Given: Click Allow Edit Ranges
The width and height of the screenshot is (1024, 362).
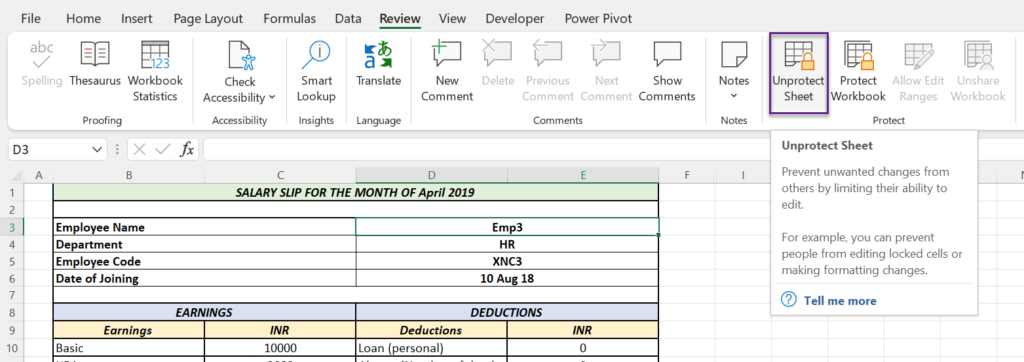Looking at the screenshot, I should click(x=918, y=72).
